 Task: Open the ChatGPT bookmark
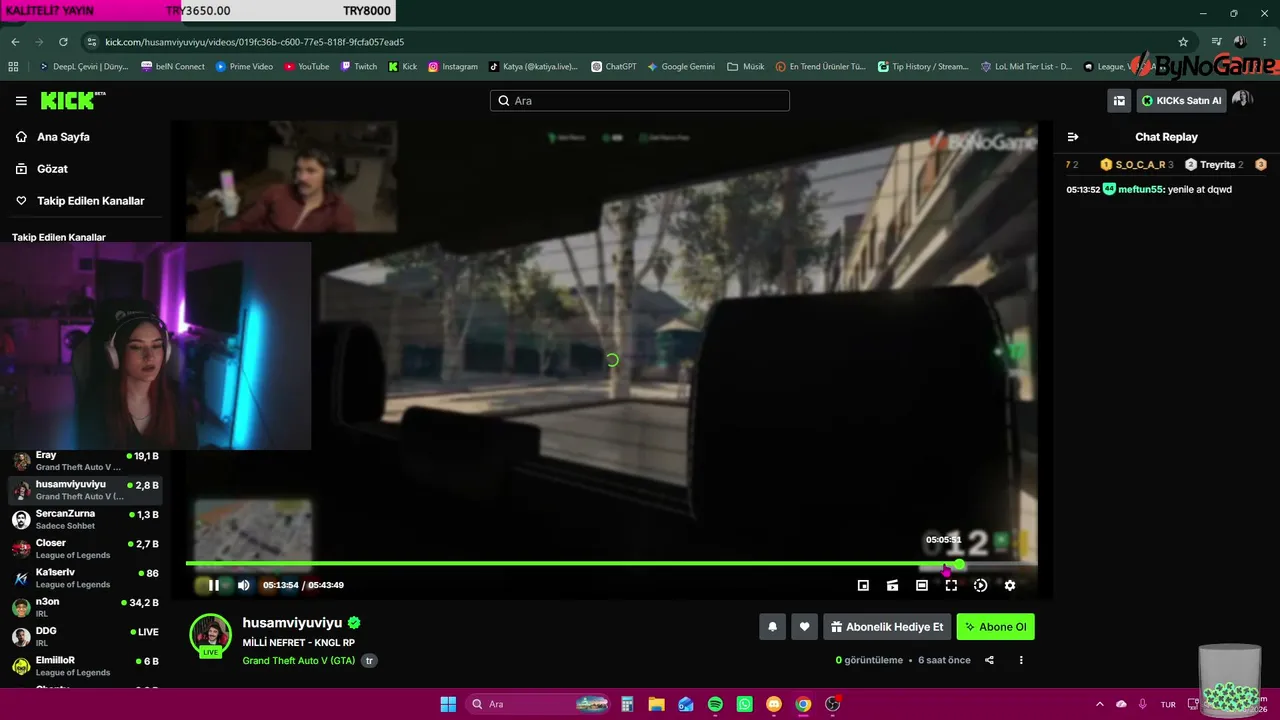pyautogui.click(x=613, y=67)
